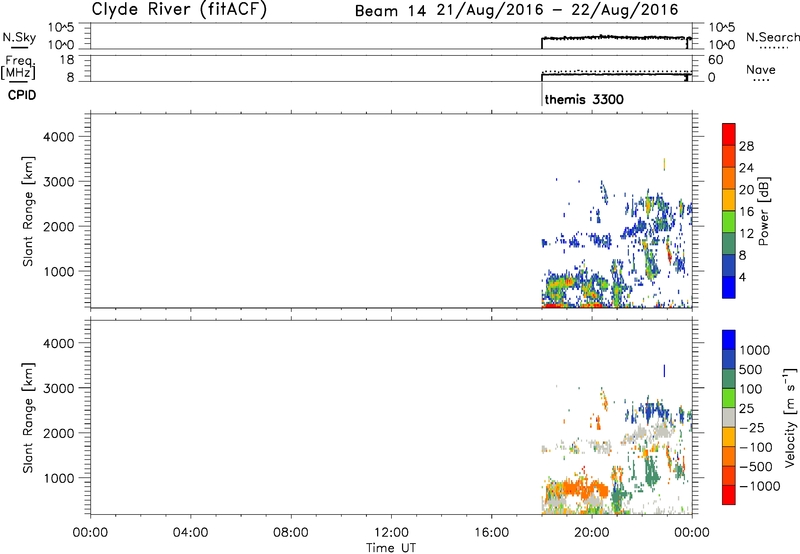Click the 'Slant Range [km]' label of power panel
This screenshot has height=554, width=800.
click(x=28, y=211)
